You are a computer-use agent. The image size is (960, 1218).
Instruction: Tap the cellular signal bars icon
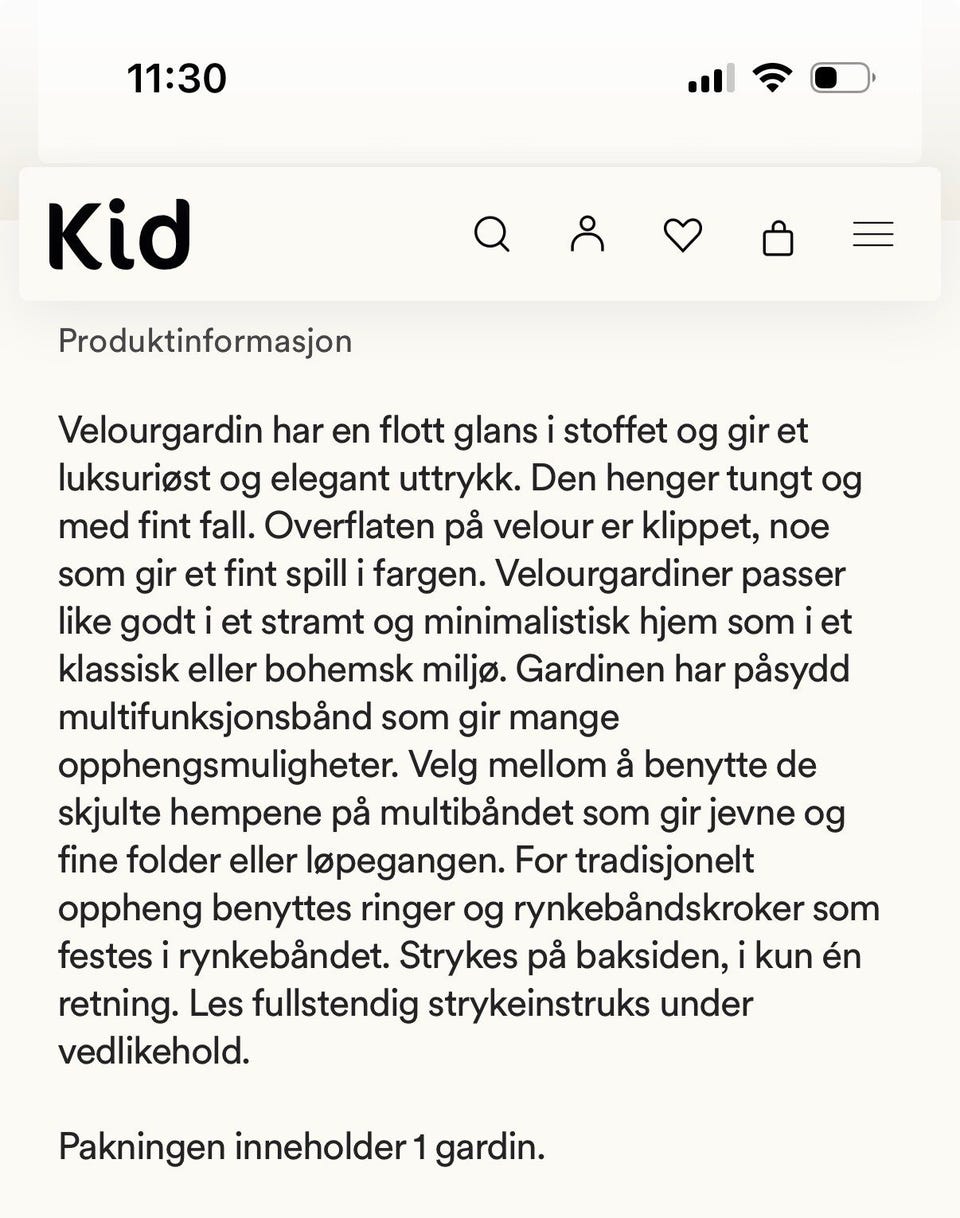pyautogui.click(x=711, y=78)
